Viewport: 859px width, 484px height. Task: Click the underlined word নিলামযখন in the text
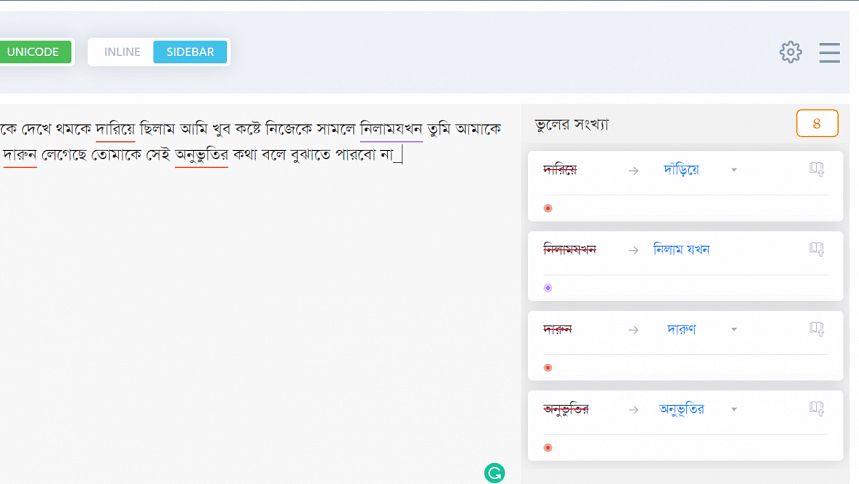[391, 129]
